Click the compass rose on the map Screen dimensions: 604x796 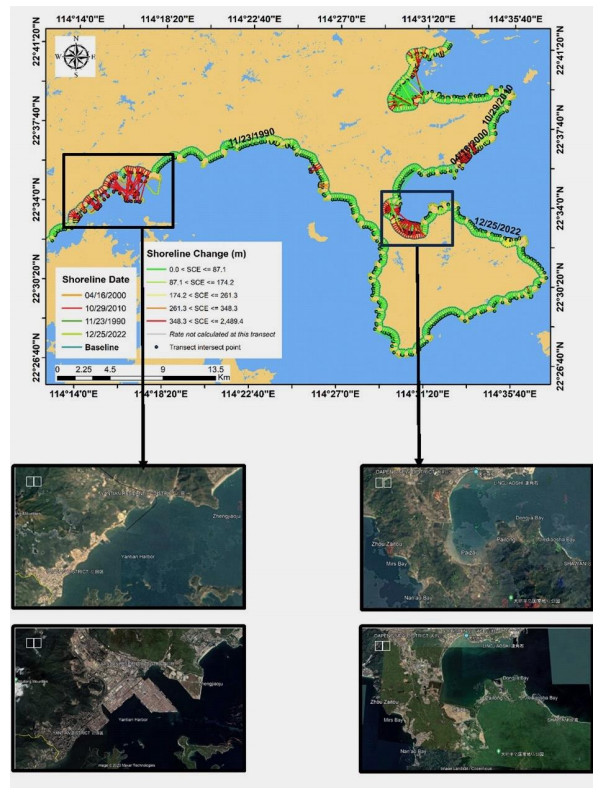(x=74, y=57)
